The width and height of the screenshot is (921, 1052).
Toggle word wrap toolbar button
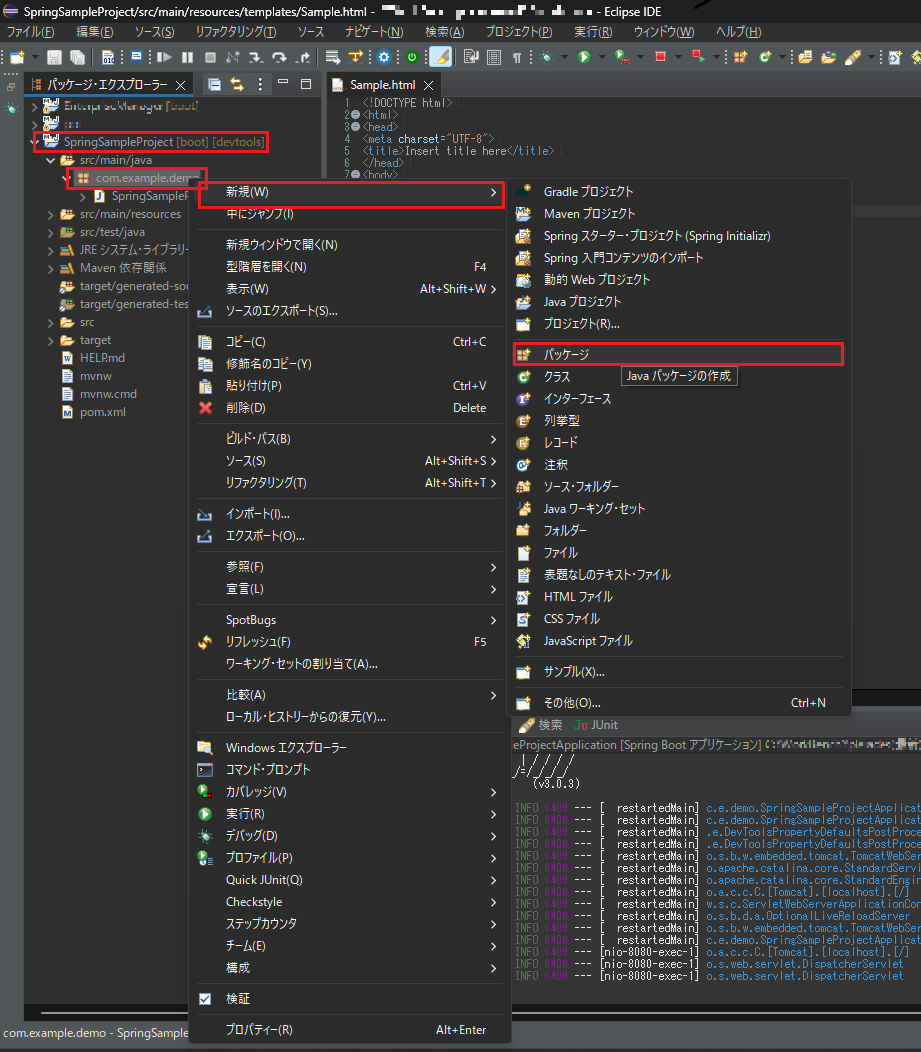pyautogui.click(x=471, y=58)
